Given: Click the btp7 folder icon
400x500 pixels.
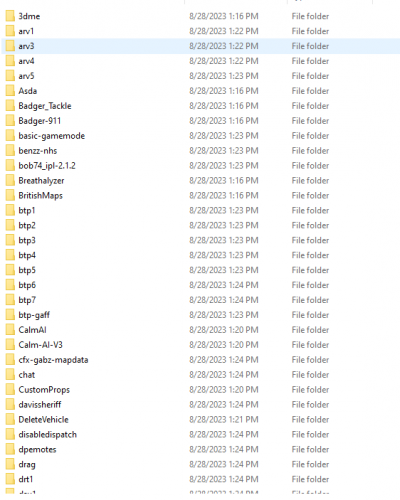Looking at the screenshot, I should [10, 300].
